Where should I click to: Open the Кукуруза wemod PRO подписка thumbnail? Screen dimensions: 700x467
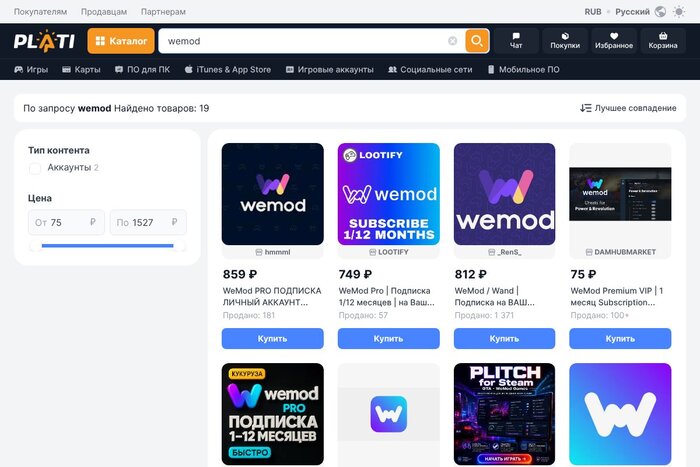pos(272,414)
